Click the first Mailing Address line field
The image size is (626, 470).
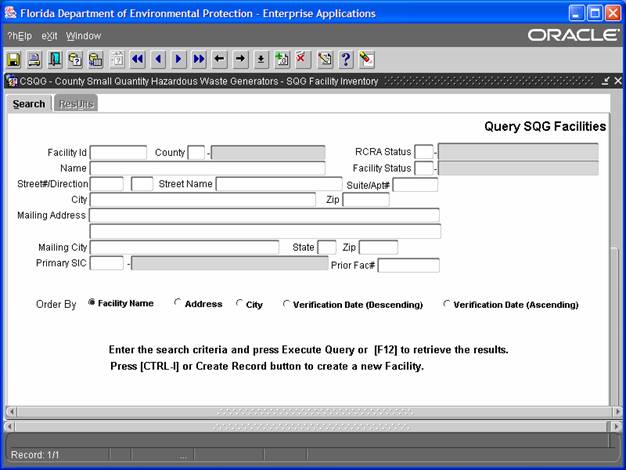coord(265,215)
